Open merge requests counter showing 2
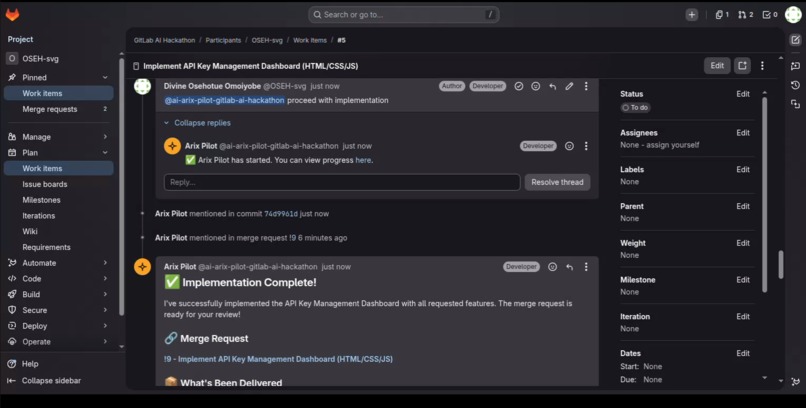The width and height of the screenshot is (806, 408). (x=745, y=15)
